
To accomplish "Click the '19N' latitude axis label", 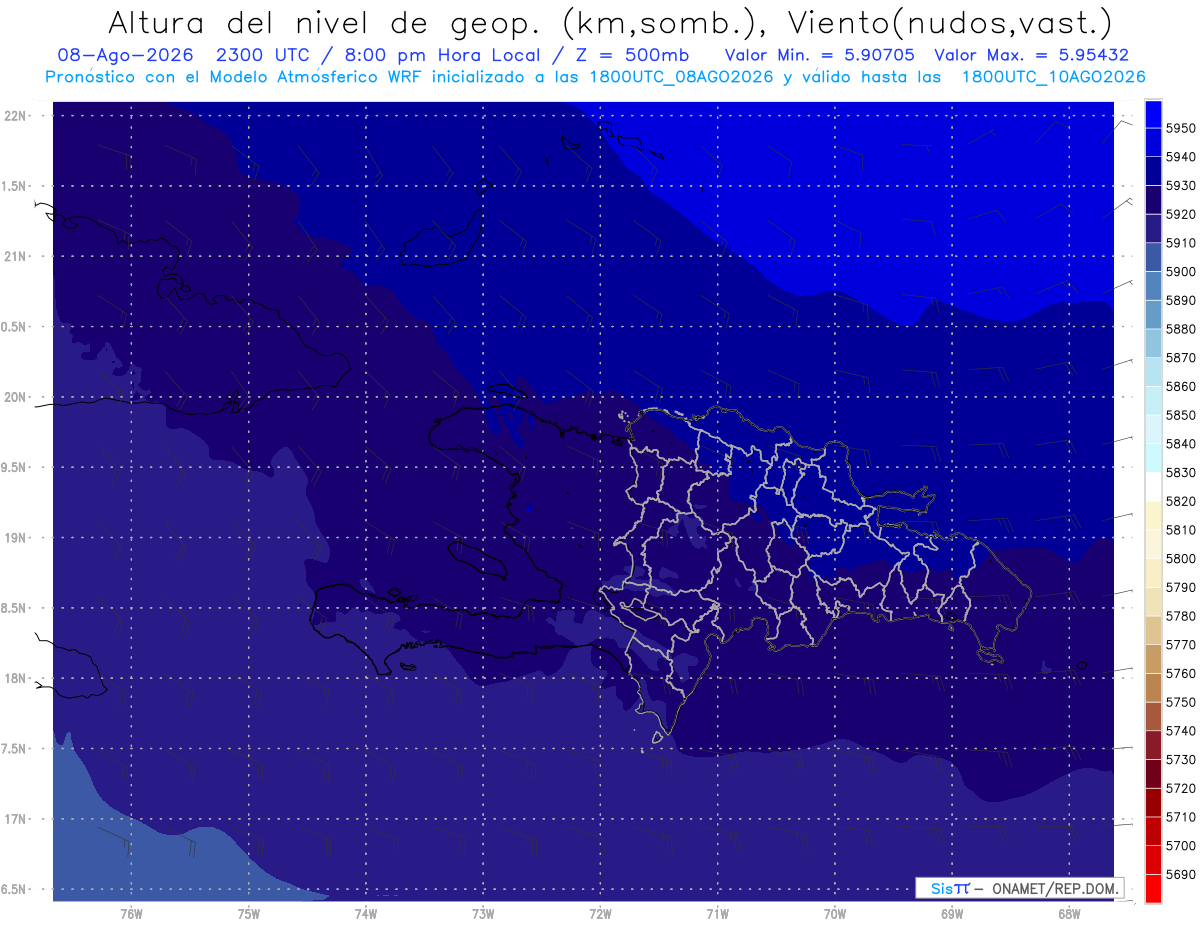I will pyautogui.click(x=16, y=538).
